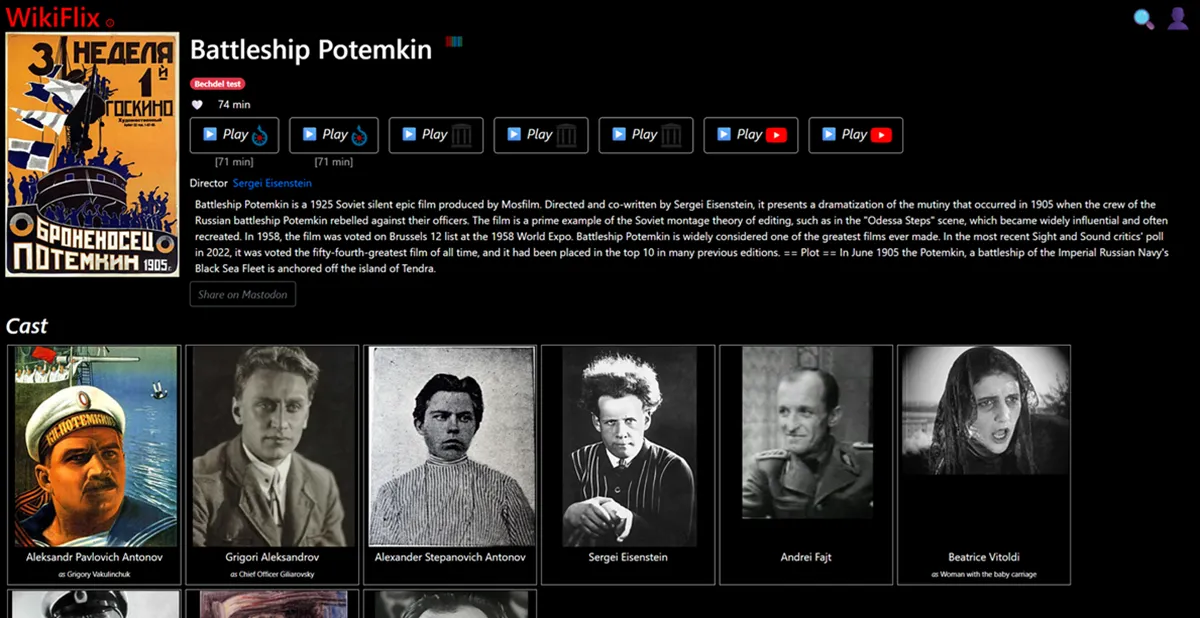
Task: Select the first Play button with 71 min label
Action: tap(234, 135)
